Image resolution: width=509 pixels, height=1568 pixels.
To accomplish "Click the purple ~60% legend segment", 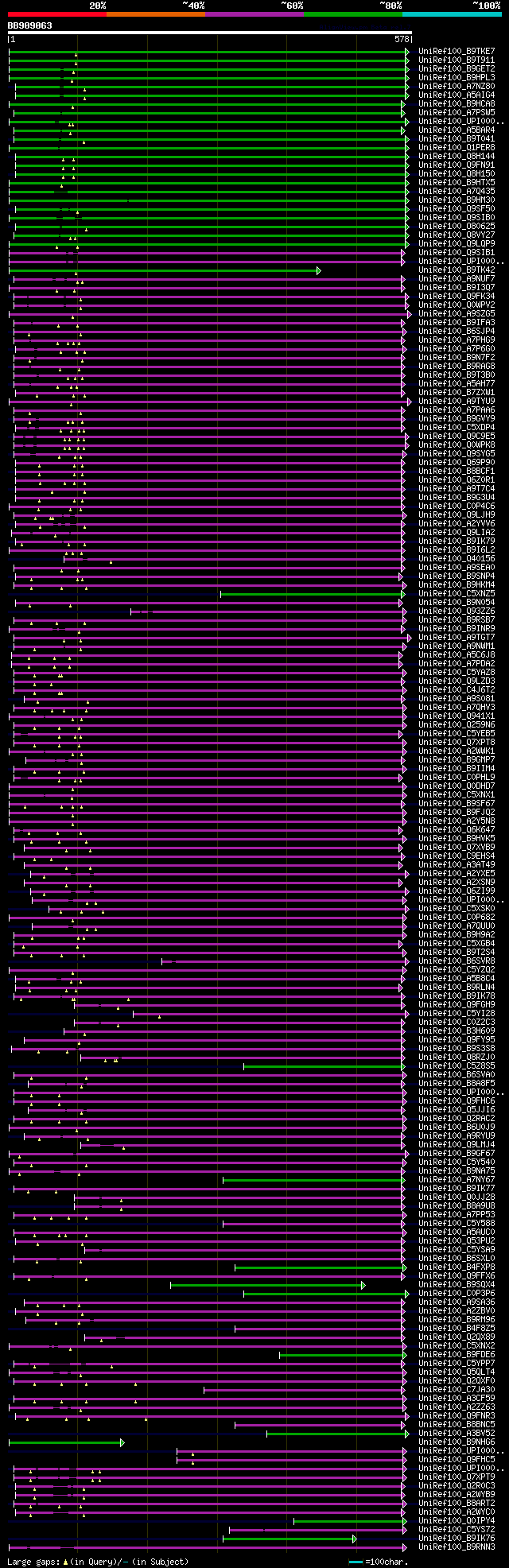I will click(x=254, y=14).
